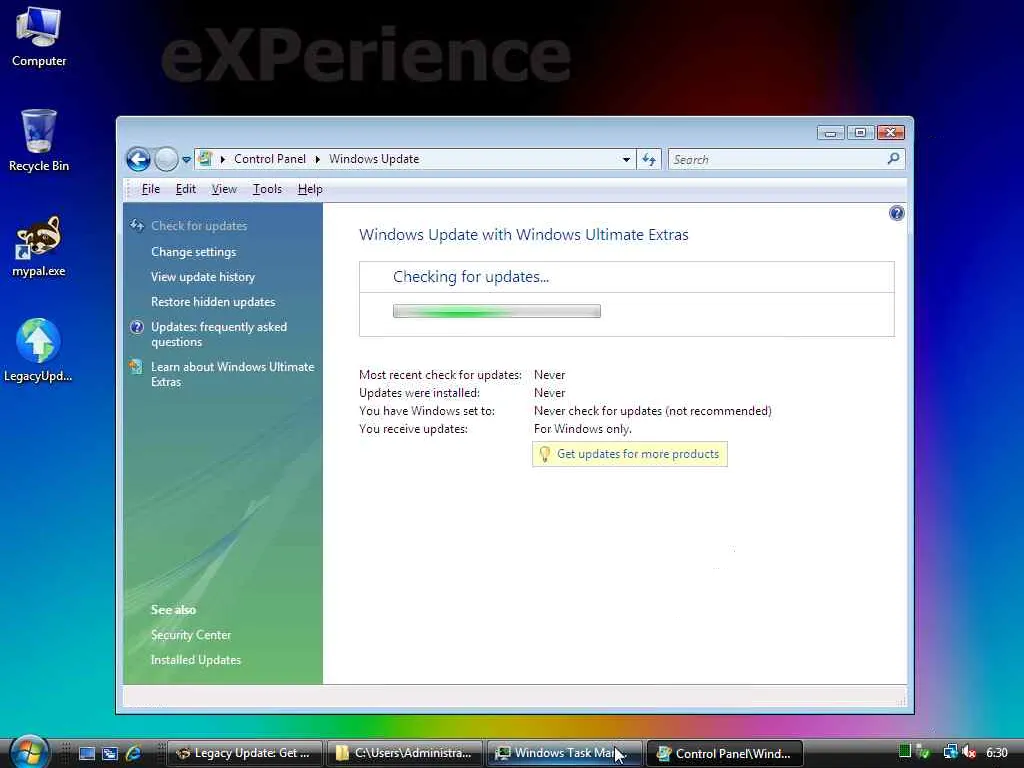
Task: Click the green CPU meter tray icon
Action: (904, 752)
